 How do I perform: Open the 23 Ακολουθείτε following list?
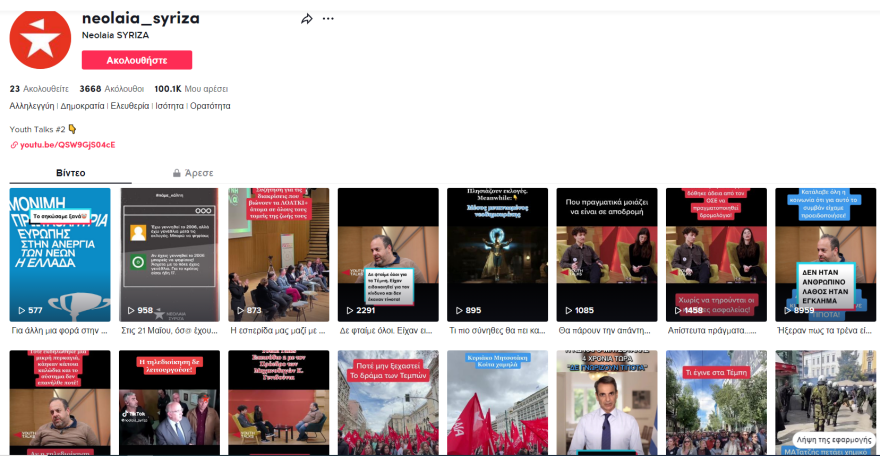[39, 88]
